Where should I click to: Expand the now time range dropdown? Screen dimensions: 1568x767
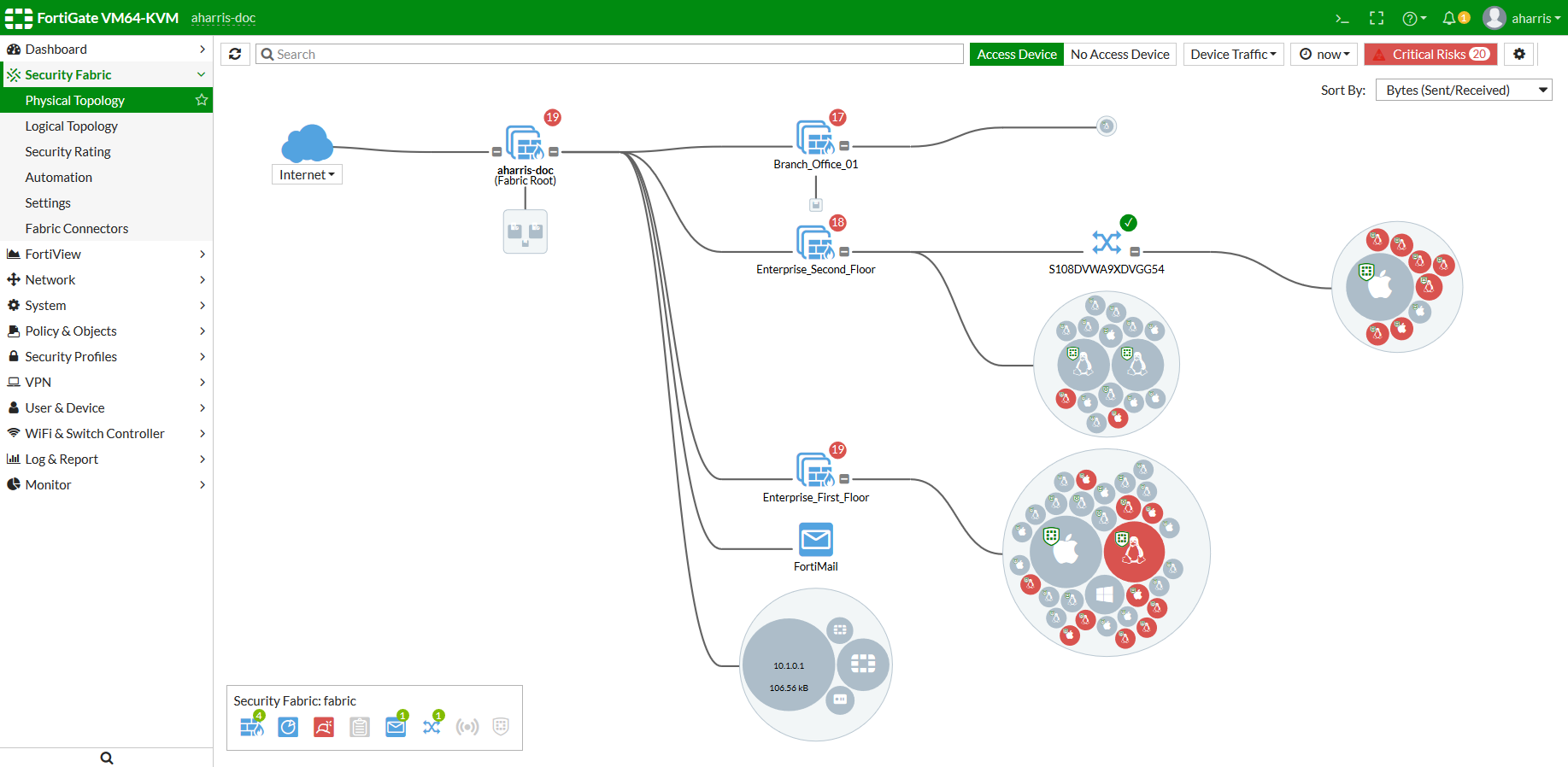click(1324, 54)
